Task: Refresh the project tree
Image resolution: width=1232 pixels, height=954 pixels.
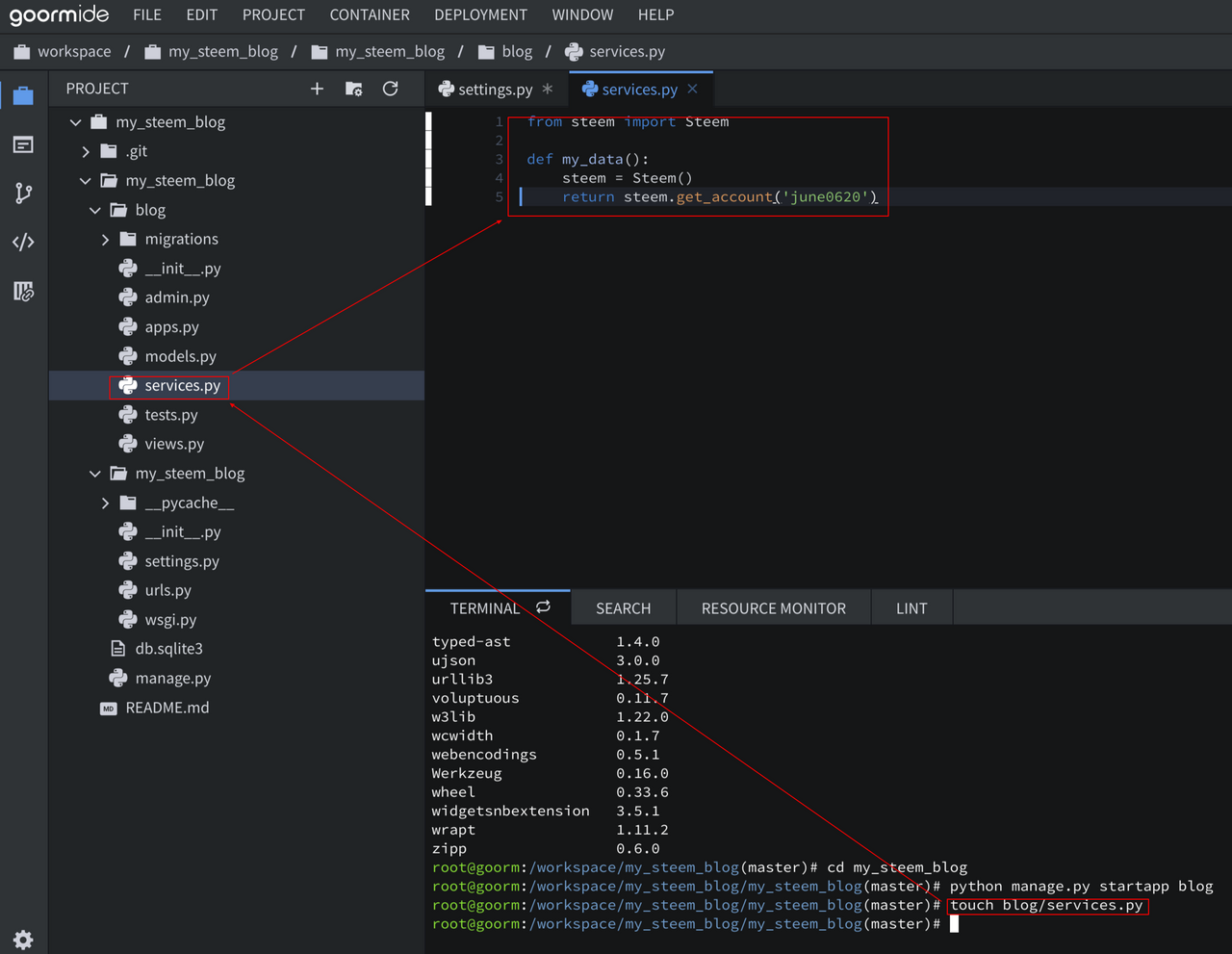Action: pos(390,89)
